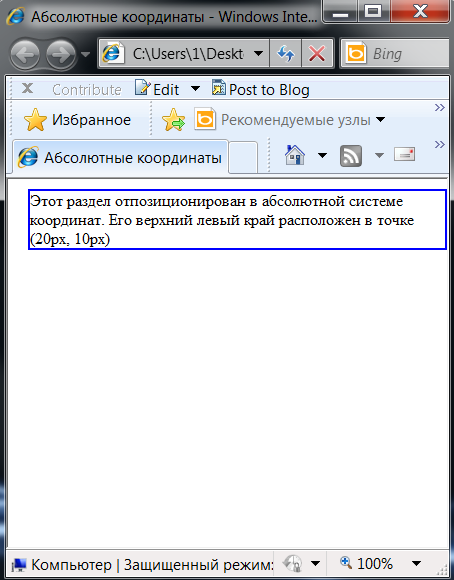Expand favorites bar overflow chevron
Screen dimensions: 454x580
440,108
